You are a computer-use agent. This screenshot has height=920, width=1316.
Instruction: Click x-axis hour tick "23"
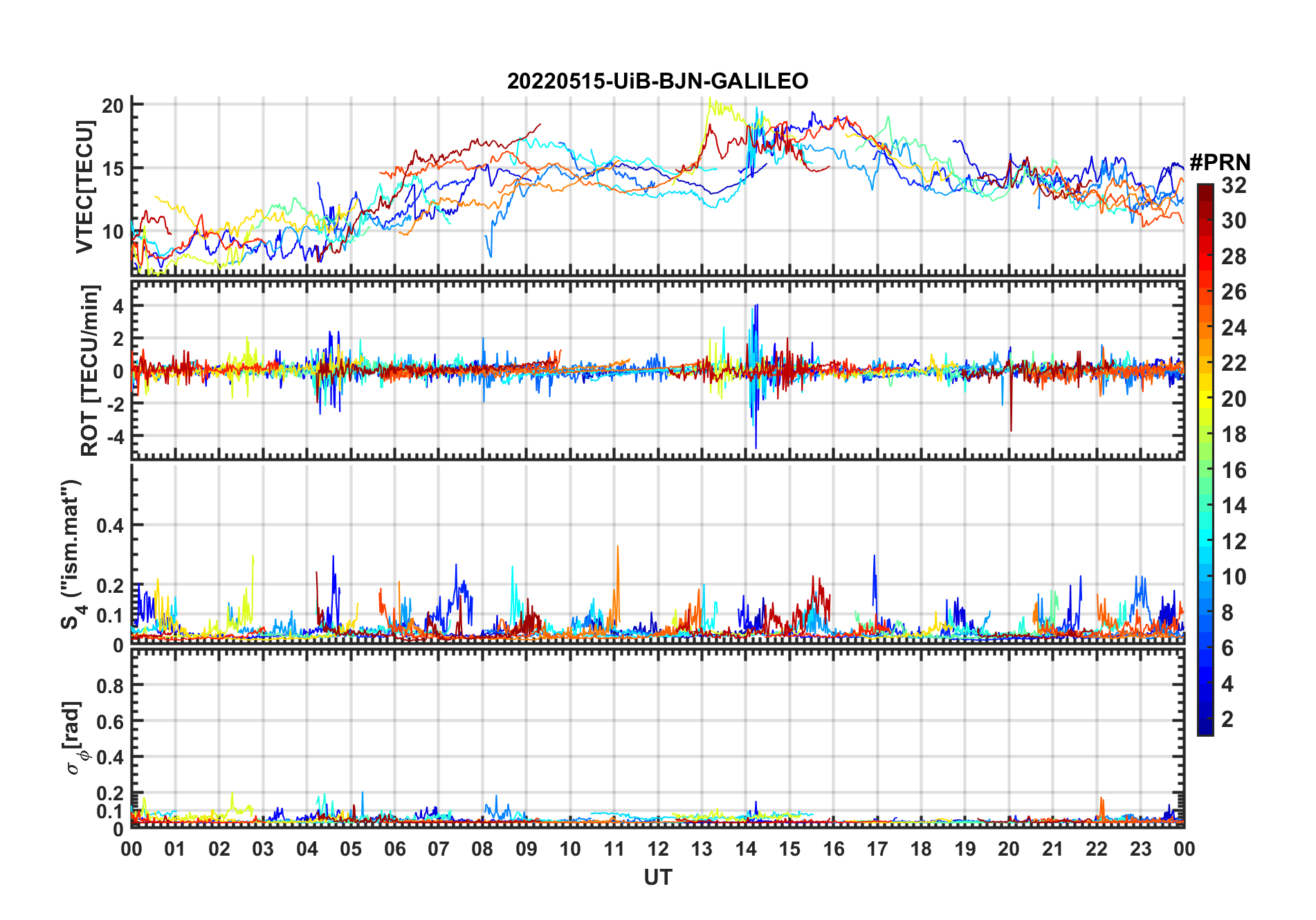1140,849
